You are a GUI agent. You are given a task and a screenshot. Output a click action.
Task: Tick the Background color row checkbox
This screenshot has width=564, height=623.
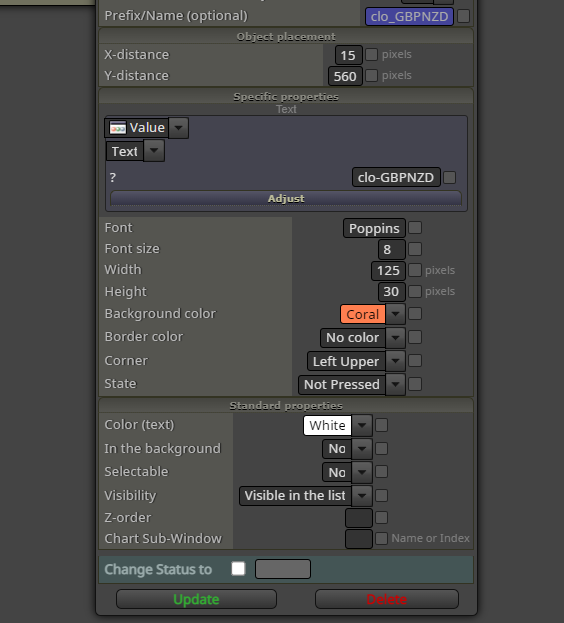pos(415,314)
